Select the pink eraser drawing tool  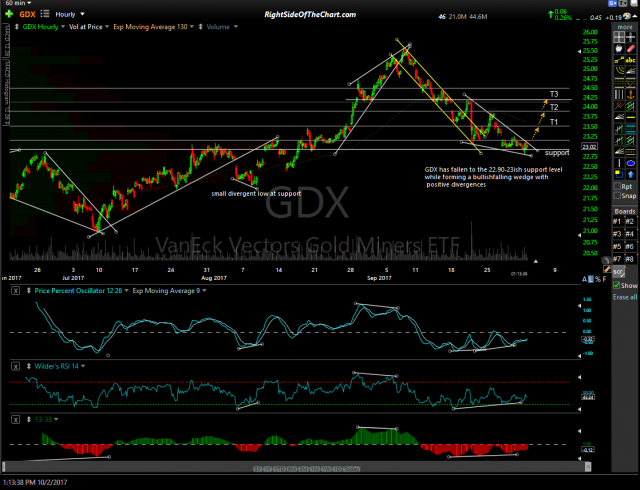(631, 48)
